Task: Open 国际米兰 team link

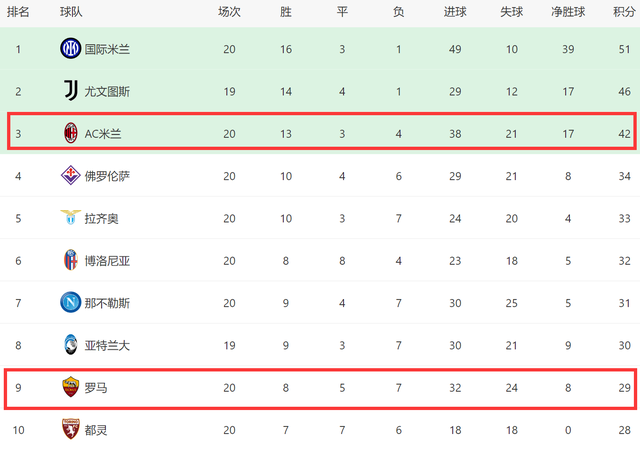Action: point(106,49)
